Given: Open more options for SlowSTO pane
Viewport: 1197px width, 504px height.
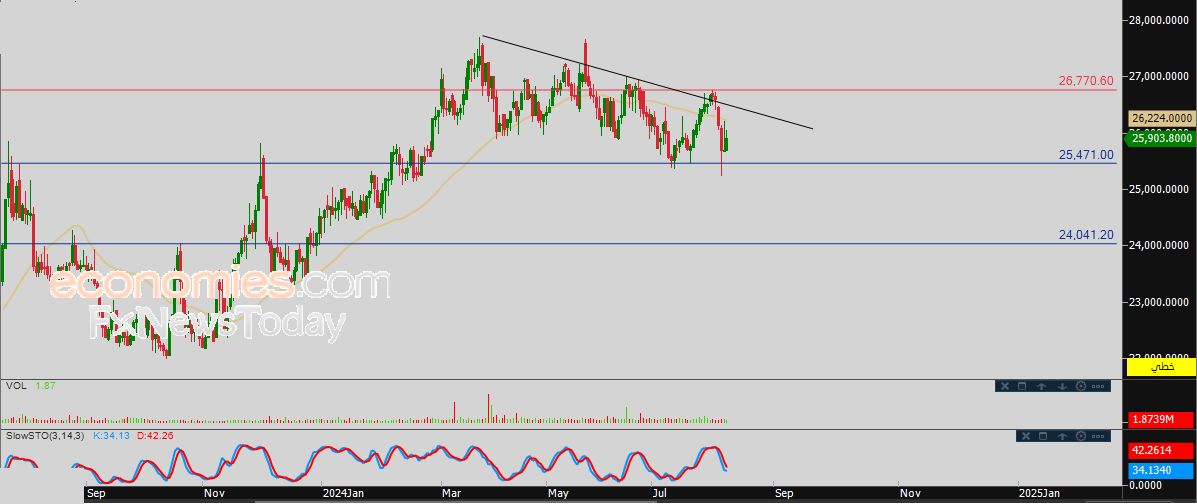Looking at the screenshot, I should click(x=1098, y=436).
